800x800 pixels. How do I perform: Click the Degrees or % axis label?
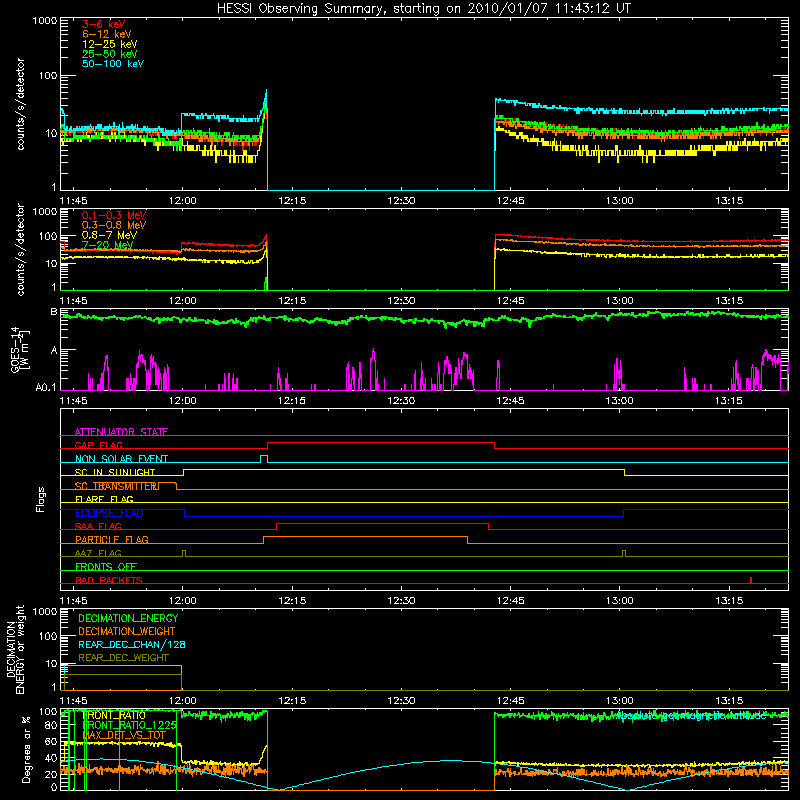[x=27, y=750]
